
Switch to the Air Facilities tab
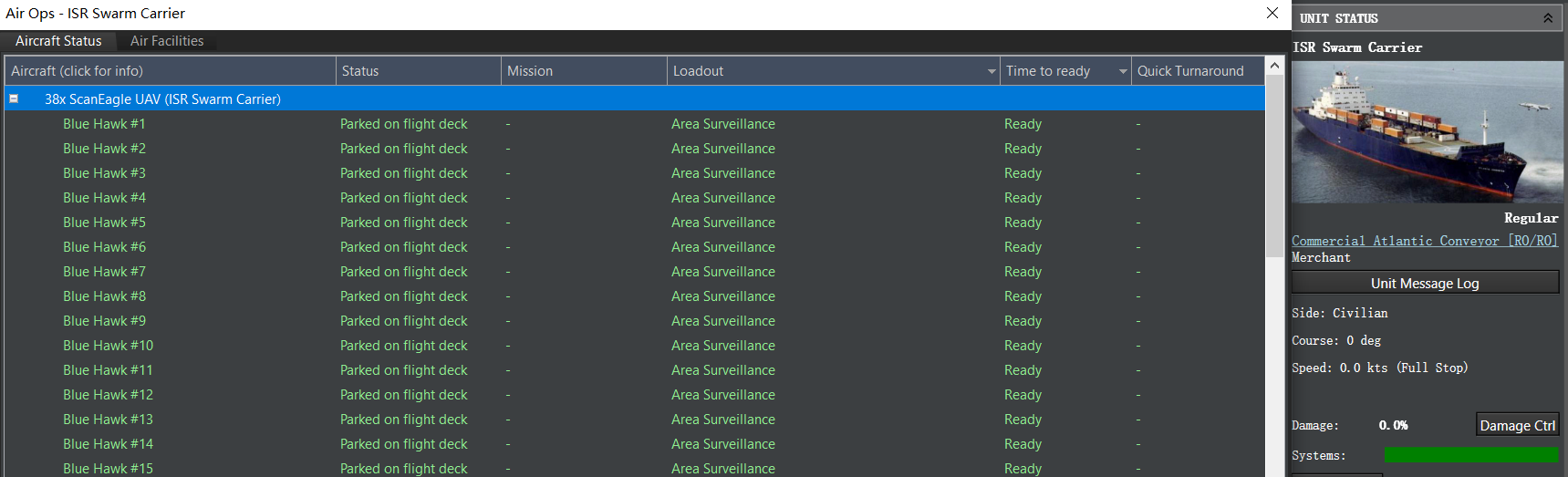coord(167,41)
